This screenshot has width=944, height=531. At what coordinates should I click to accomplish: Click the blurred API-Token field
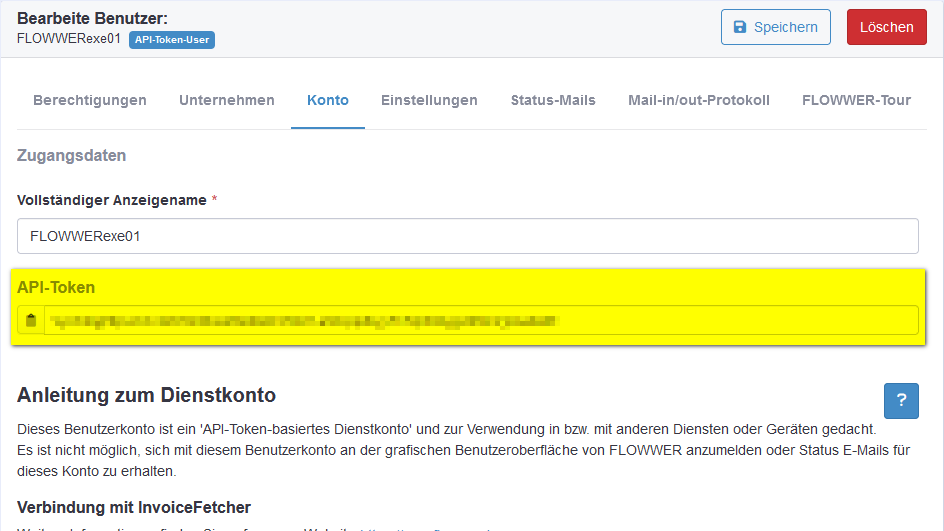[481, 320]
